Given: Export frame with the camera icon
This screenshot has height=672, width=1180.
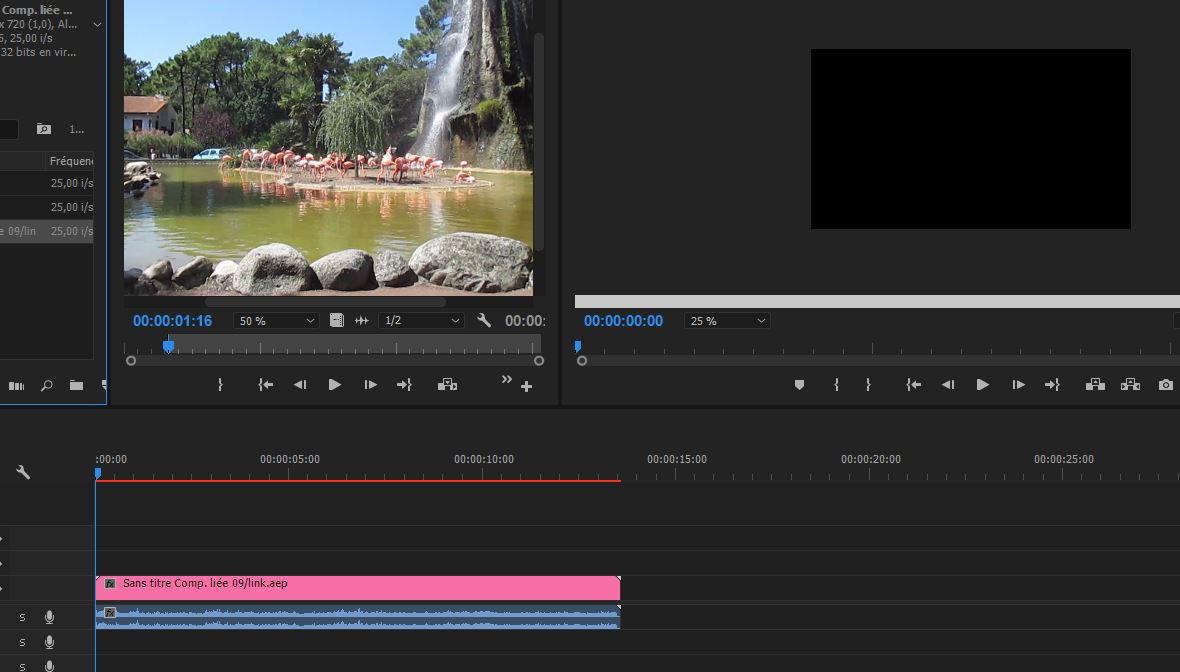Looking at the screenshot, I should pos(1165,385).
